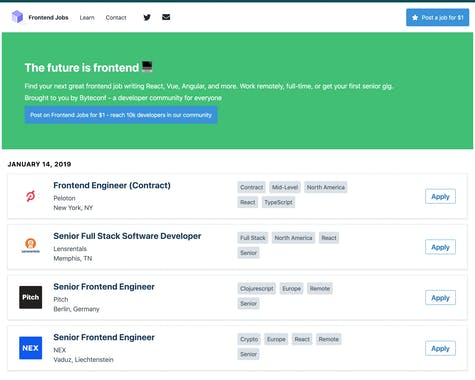Select the Clojurescript tag

(257, 289)
